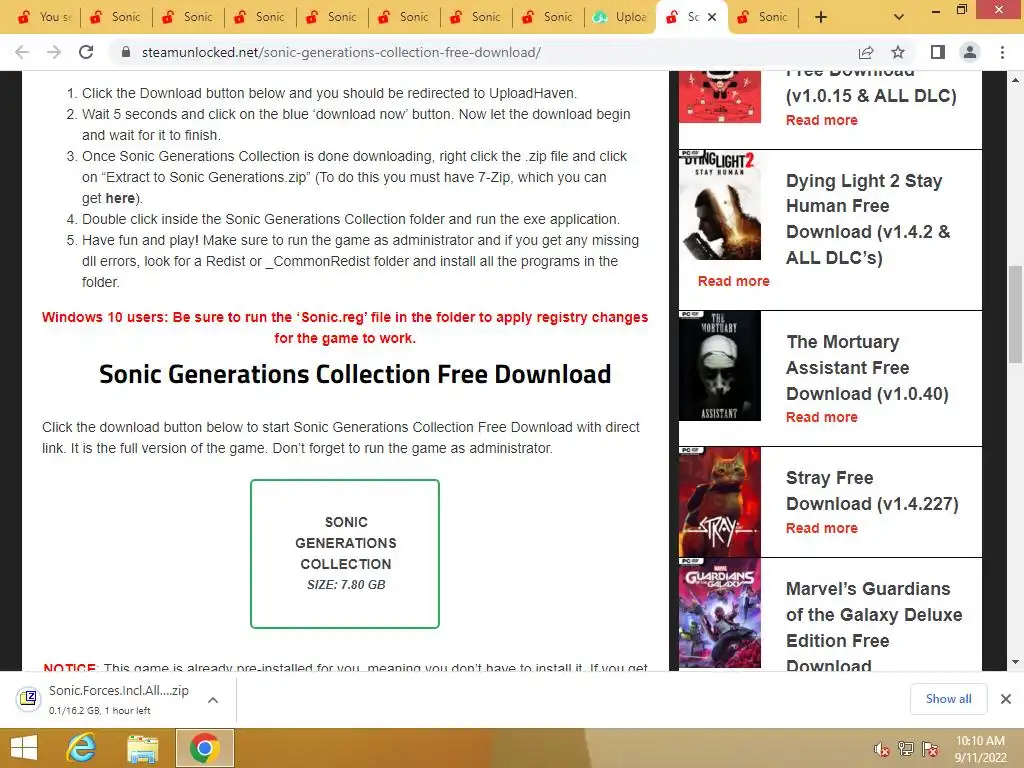Click the scrollbar up arrow

1015,80
